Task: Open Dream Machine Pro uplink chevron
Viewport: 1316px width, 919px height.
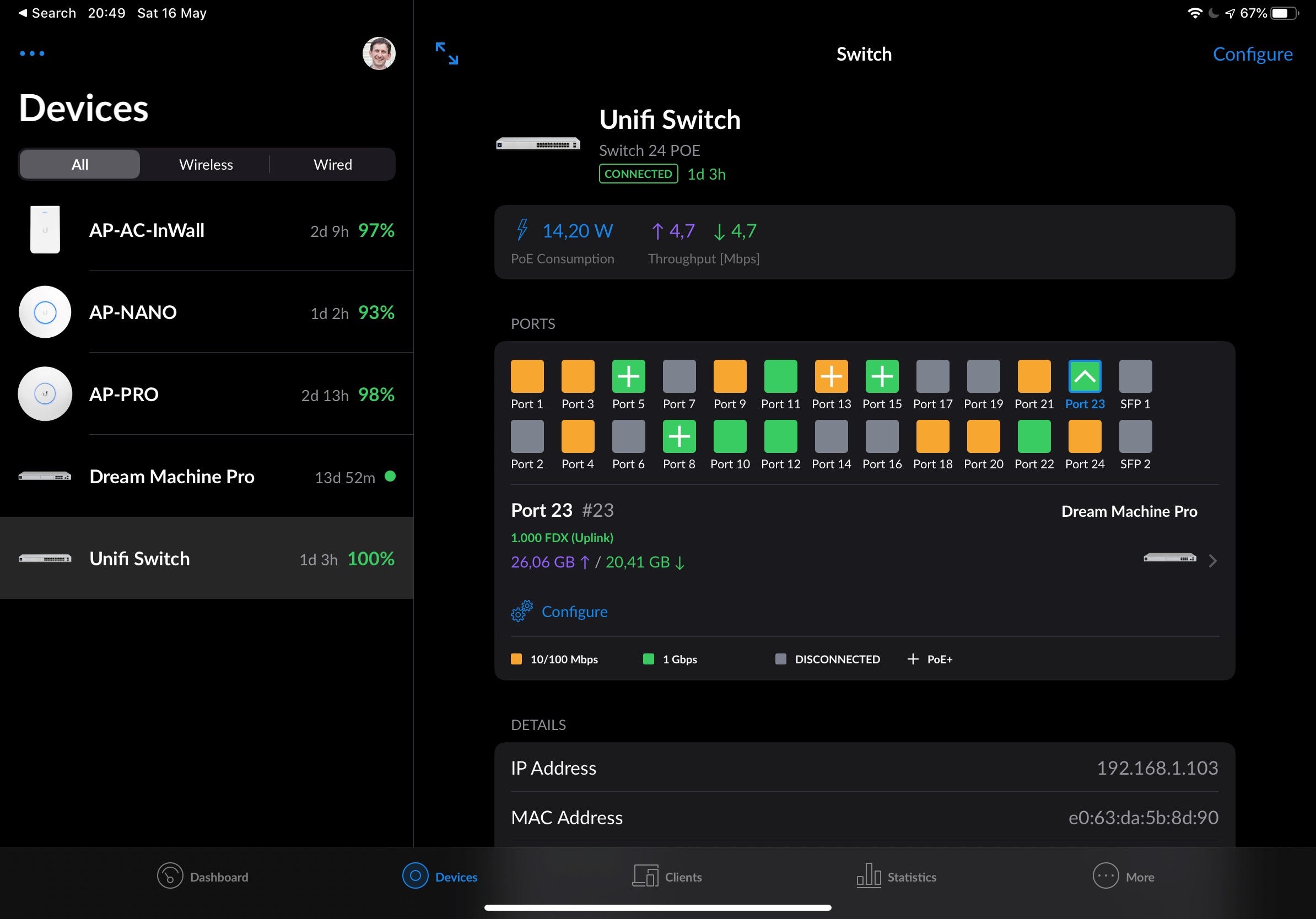Action: coord(1212,561)
